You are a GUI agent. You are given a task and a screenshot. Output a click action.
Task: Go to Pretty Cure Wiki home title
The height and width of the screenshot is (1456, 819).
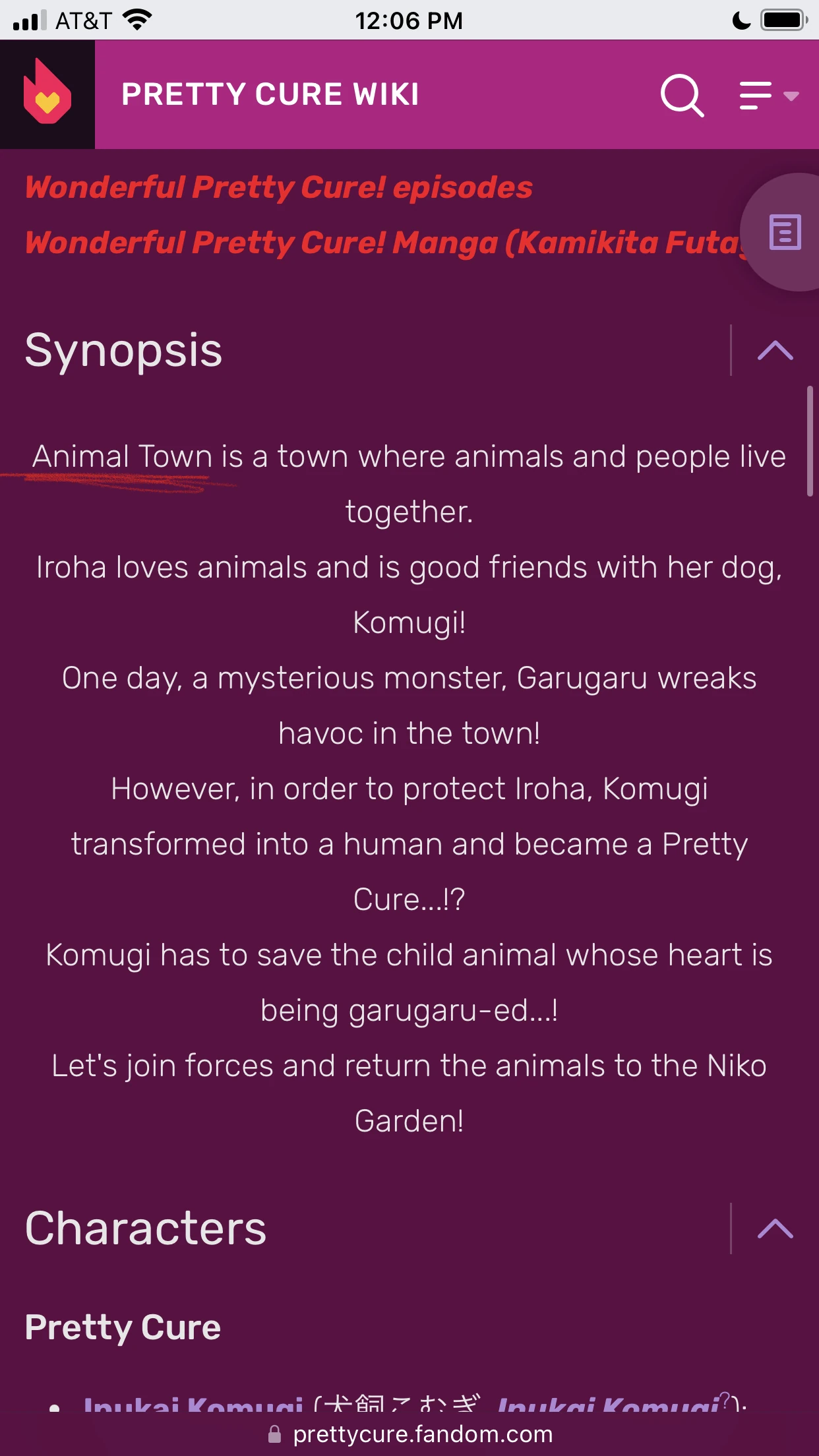pyautogui.click(x=270, y=94)
